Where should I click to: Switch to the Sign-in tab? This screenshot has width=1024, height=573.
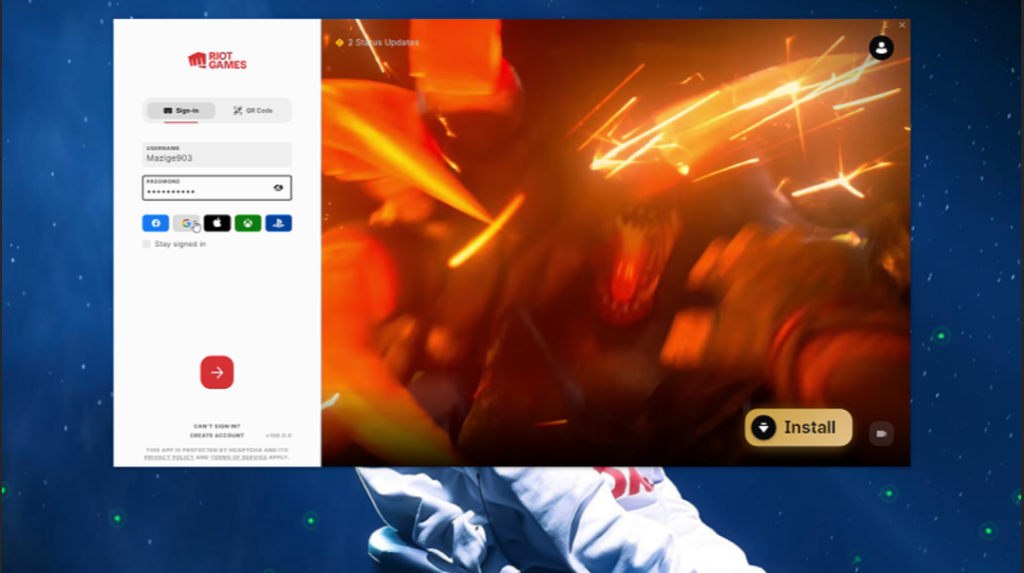coord(181,110)
